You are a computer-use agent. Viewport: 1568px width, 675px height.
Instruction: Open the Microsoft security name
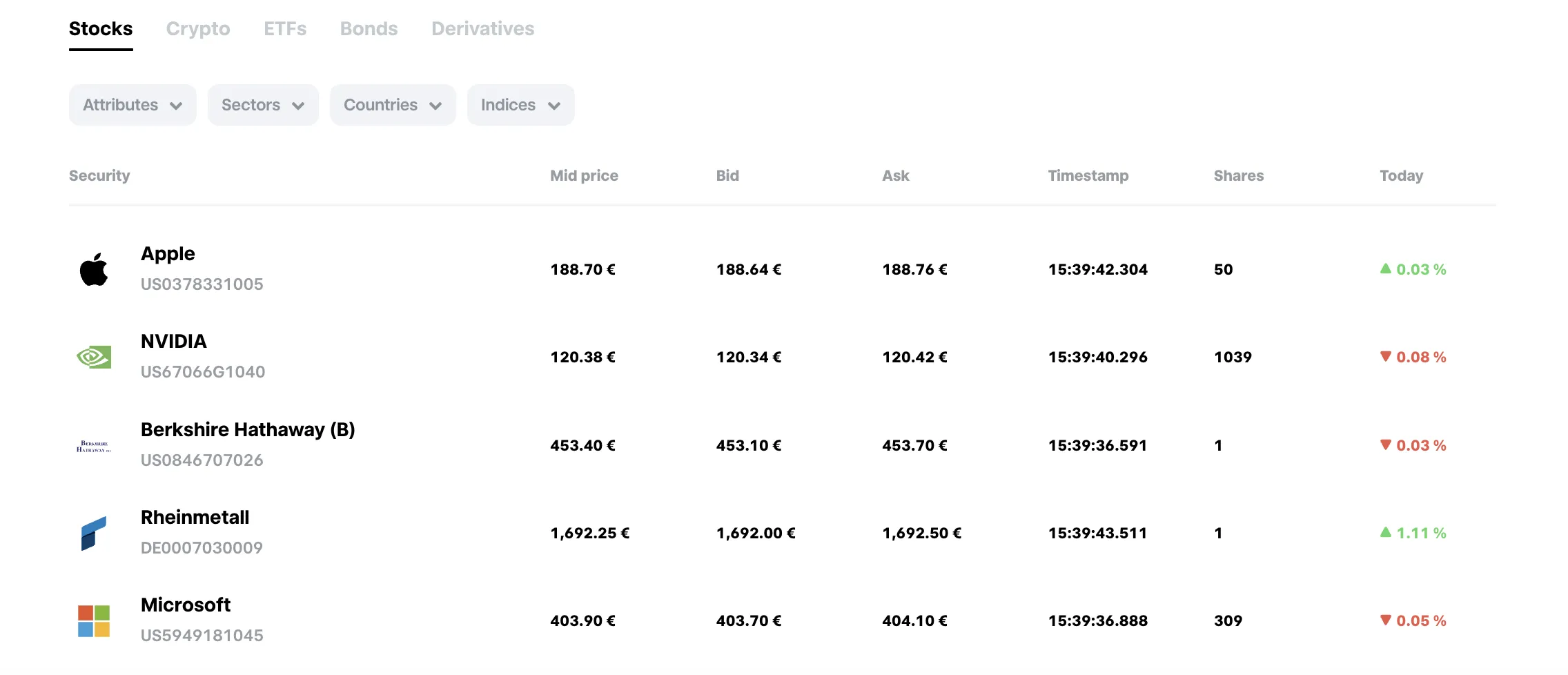(186, 605)
